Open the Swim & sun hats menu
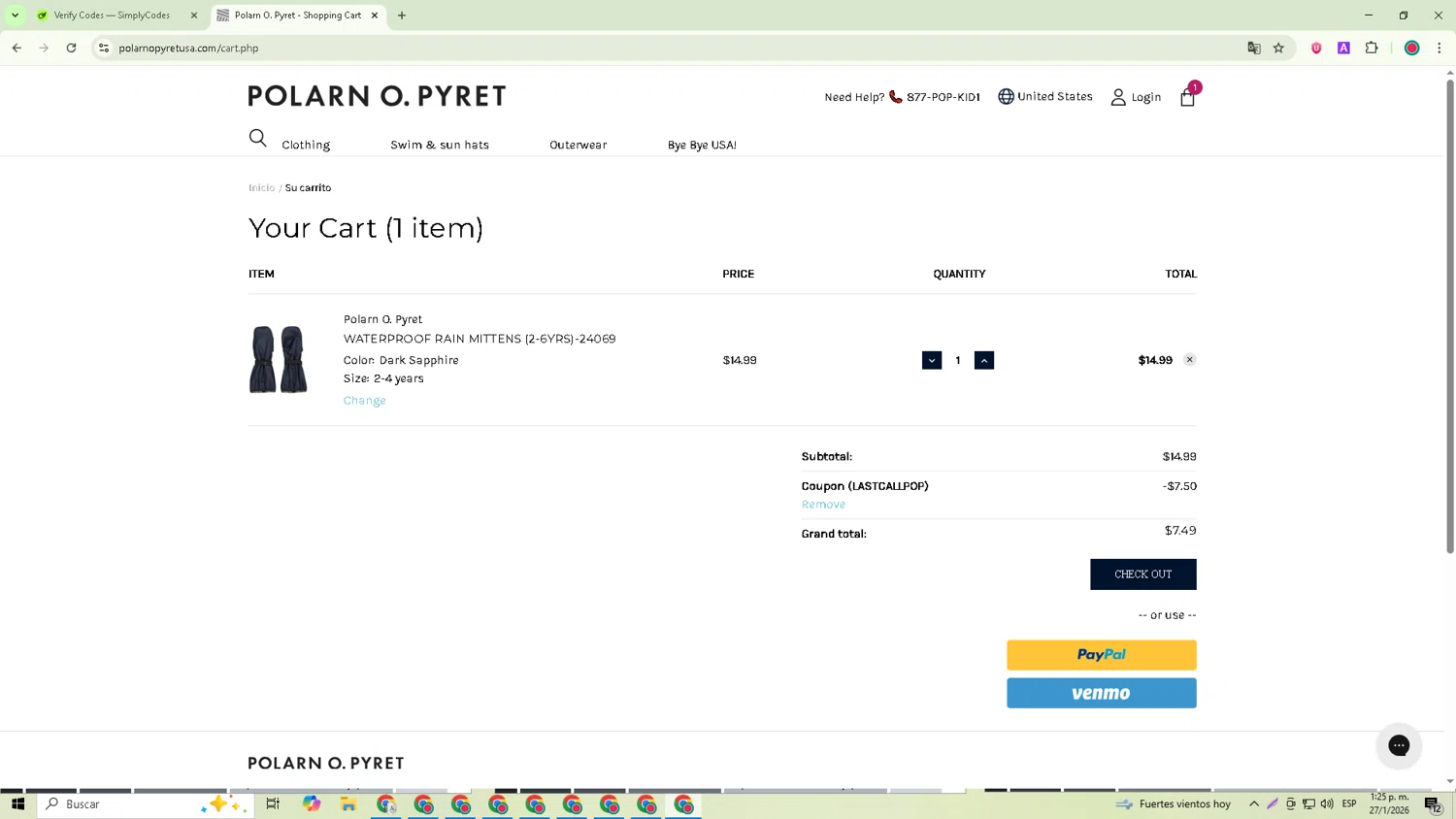This screenshot has height=819, width=1456. (440, 145)
